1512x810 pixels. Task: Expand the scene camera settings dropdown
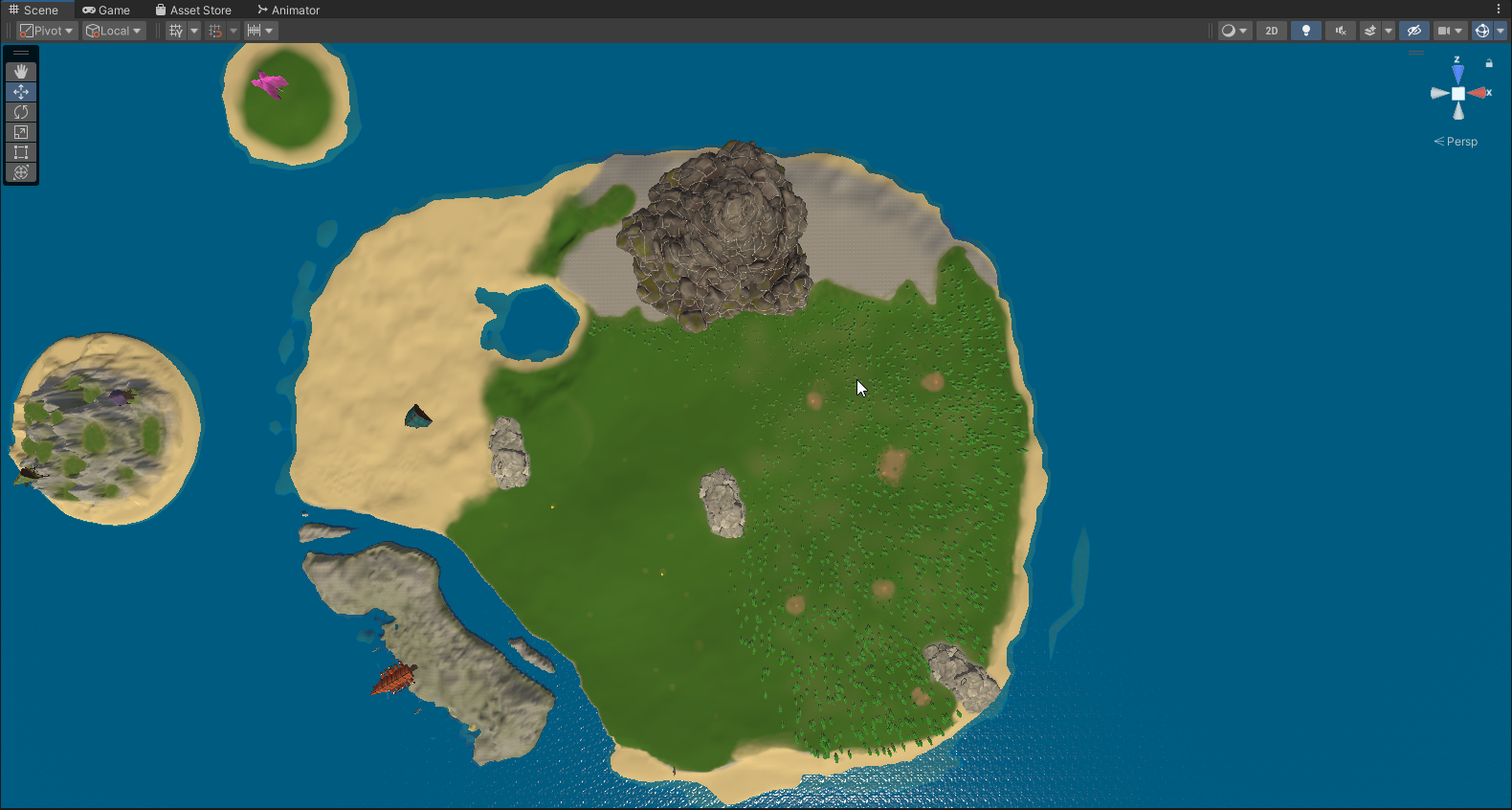1450,31
